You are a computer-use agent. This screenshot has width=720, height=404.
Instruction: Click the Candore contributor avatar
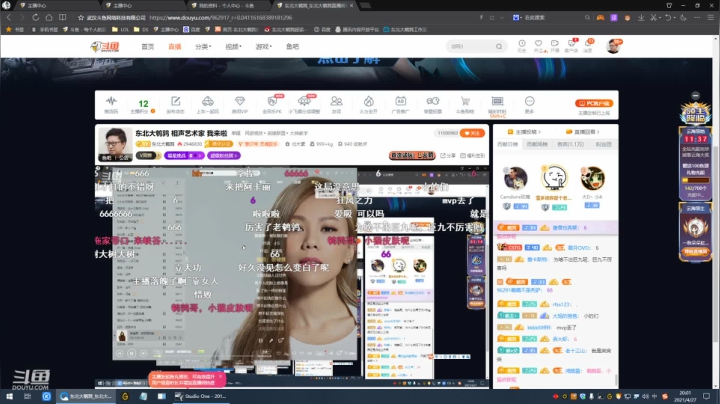[x=515, y=179]
